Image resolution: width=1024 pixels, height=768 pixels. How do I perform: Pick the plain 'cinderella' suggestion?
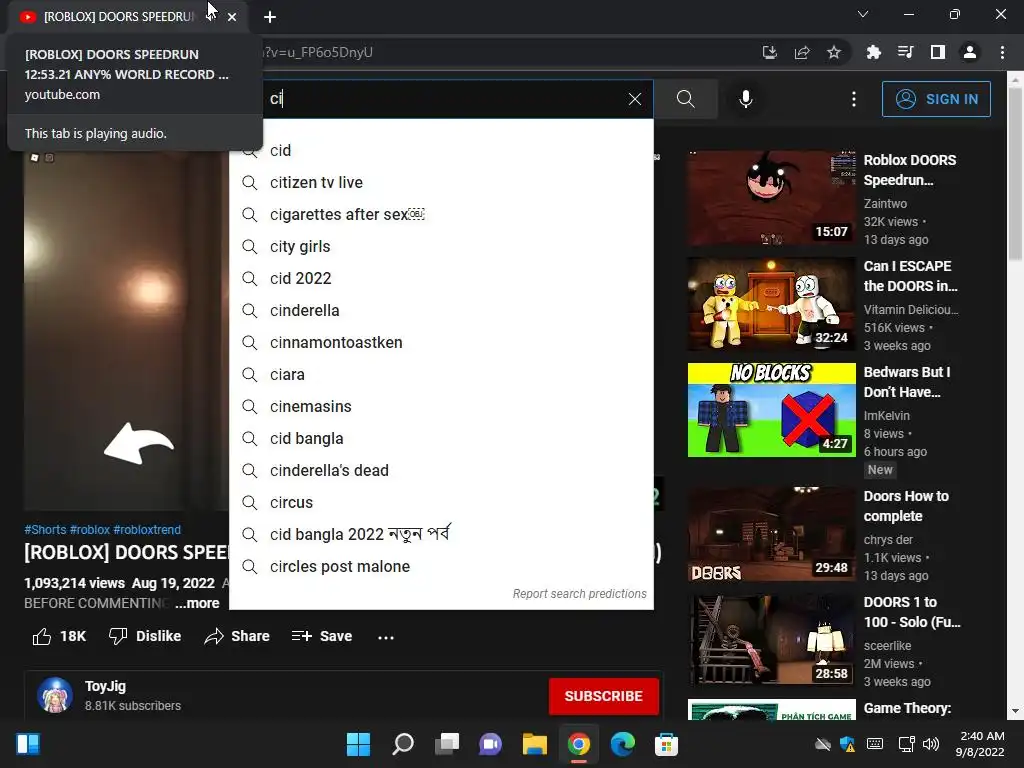click(x=441, y=310)
